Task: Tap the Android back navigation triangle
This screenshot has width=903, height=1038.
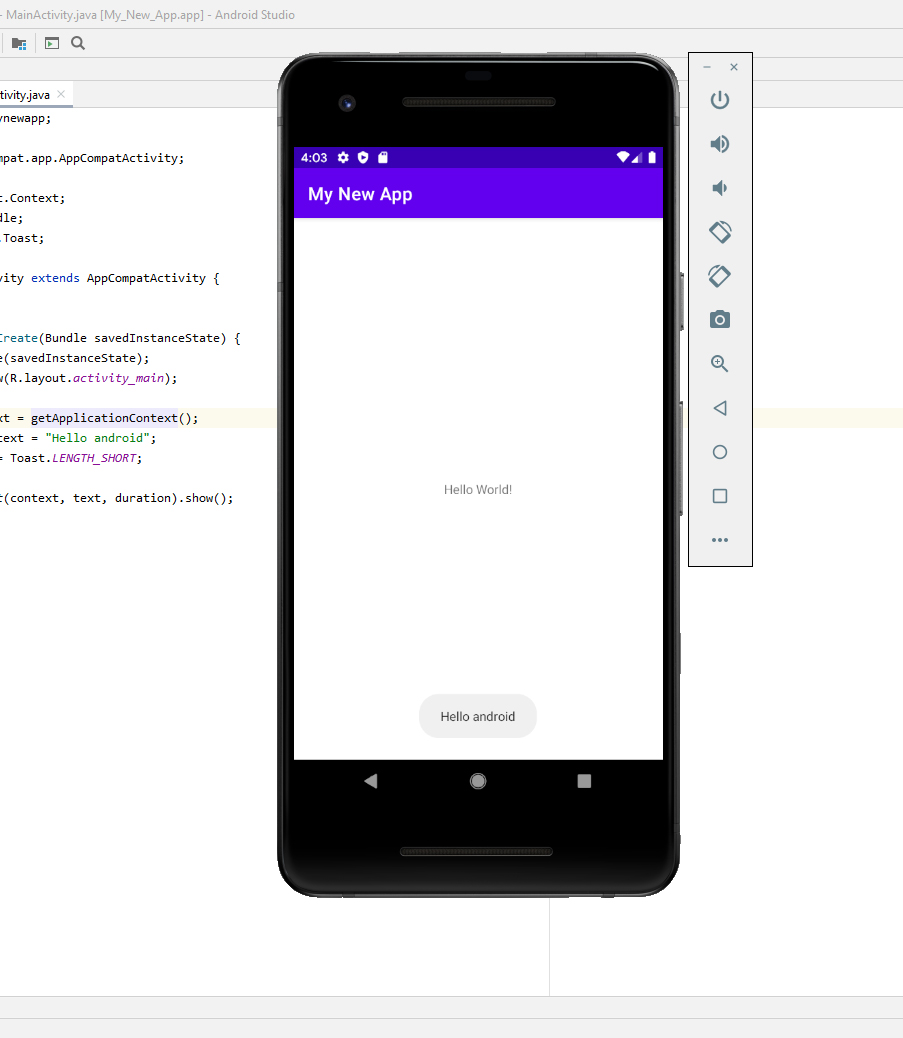Action: tap(371, 781)
